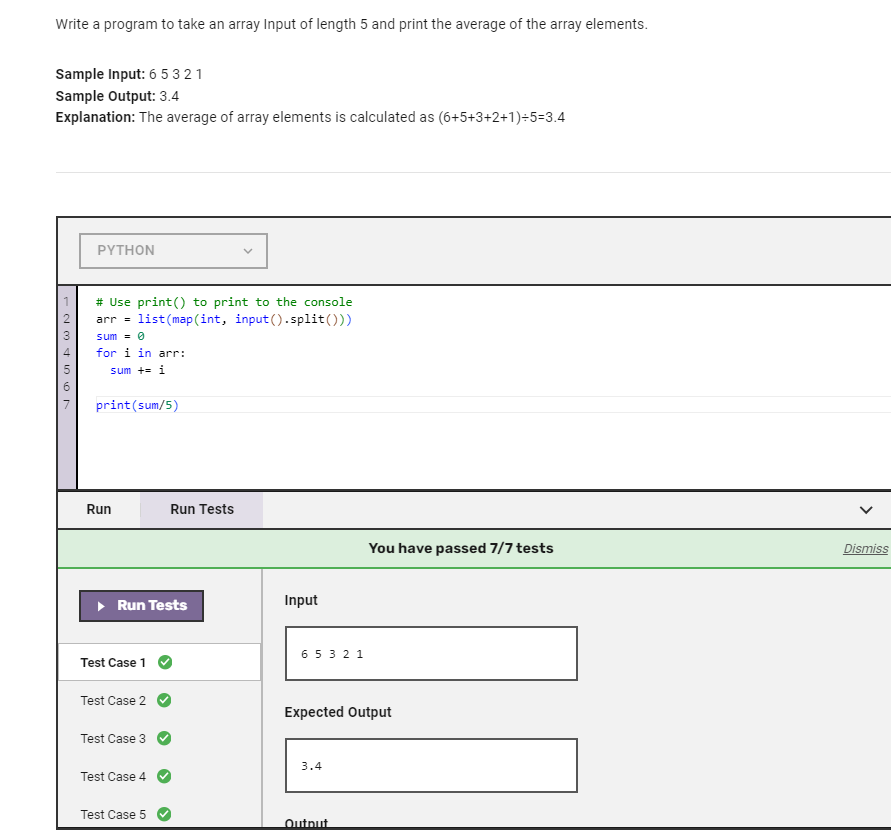Click line number 7 in gutter
Screen dimensions: 891x838
pos(66,405)
